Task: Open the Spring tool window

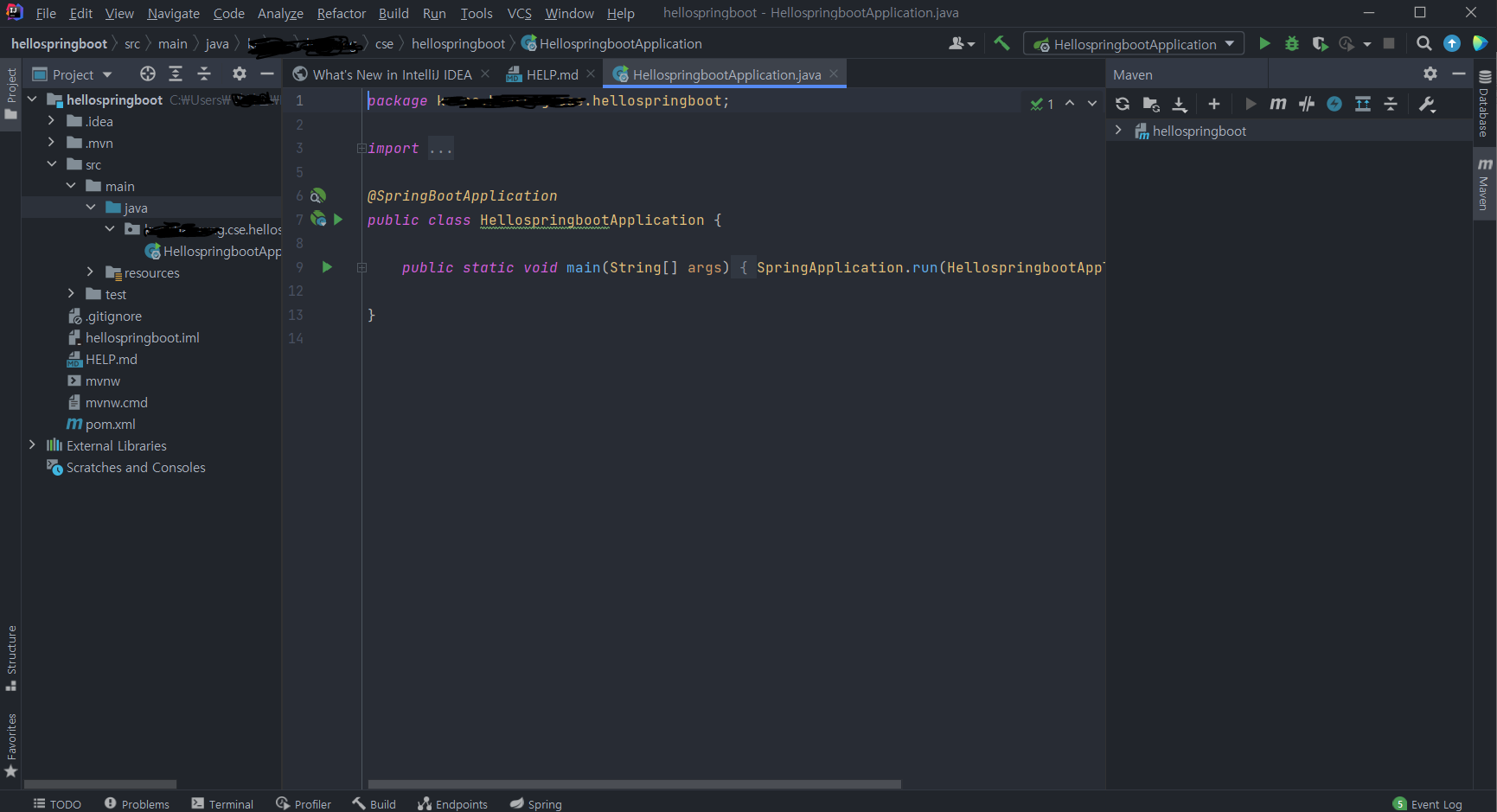Action: [536, 803]
